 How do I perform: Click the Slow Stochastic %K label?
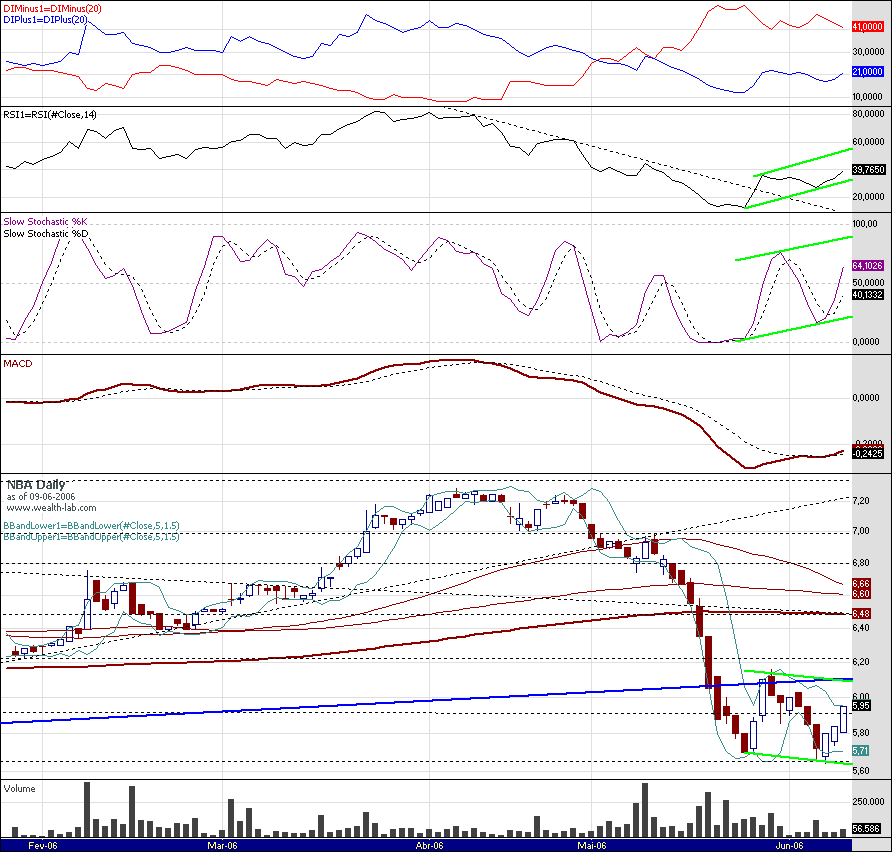click(x=46, y=222)
